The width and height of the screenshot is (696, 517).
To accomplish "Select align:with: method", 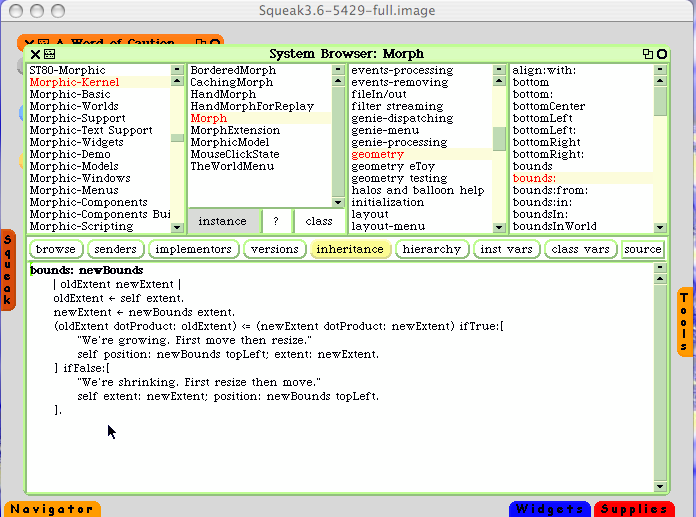I will click(582, 70).
